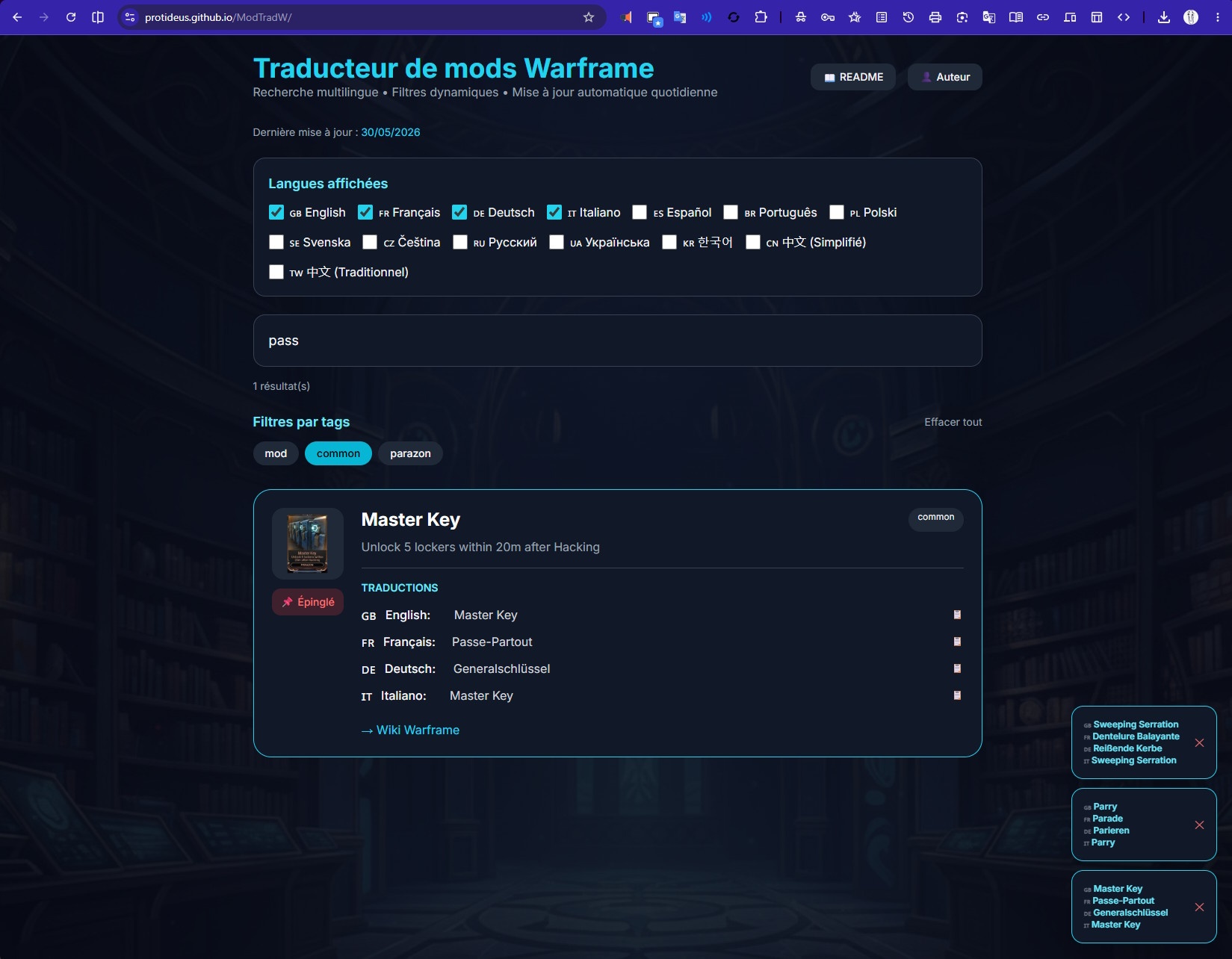This screenshot has height=959, width=1232.
Task: Select the mod tag filter
Action: pyautogui.click(x=276, y=453)
